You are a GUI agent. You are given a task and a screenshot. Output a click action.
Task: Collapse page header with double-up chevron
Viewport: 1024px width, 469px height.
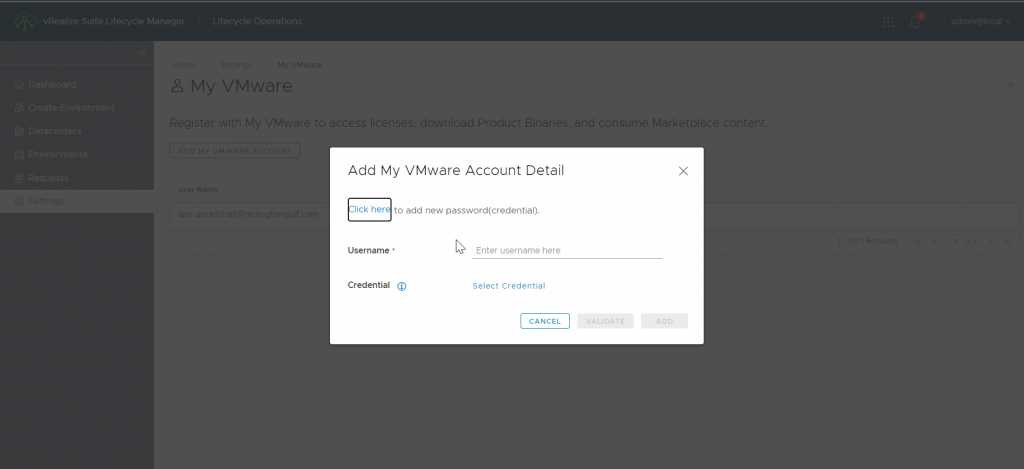coord(1010,86)
